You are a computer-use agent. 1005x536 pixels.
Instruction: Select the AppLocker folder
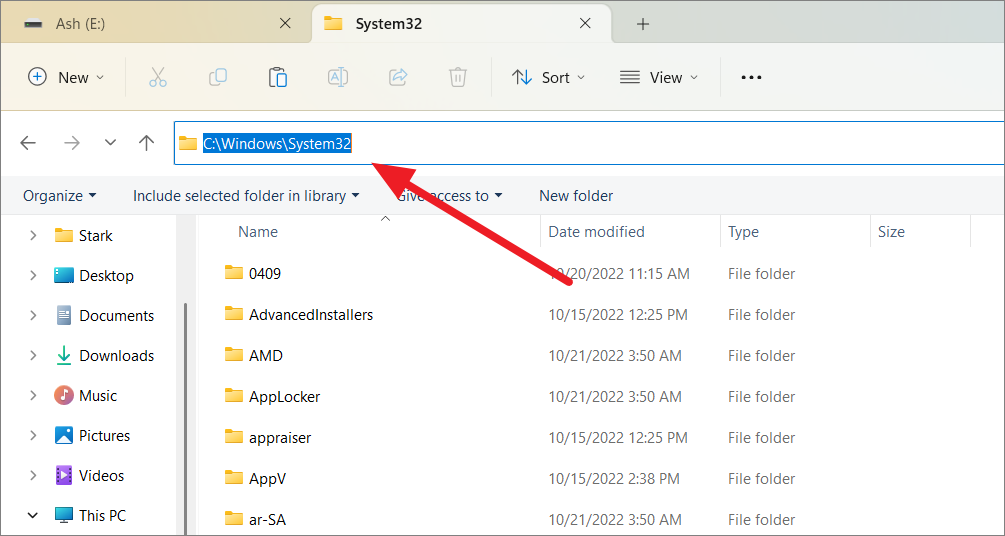(x=285, y=397)
